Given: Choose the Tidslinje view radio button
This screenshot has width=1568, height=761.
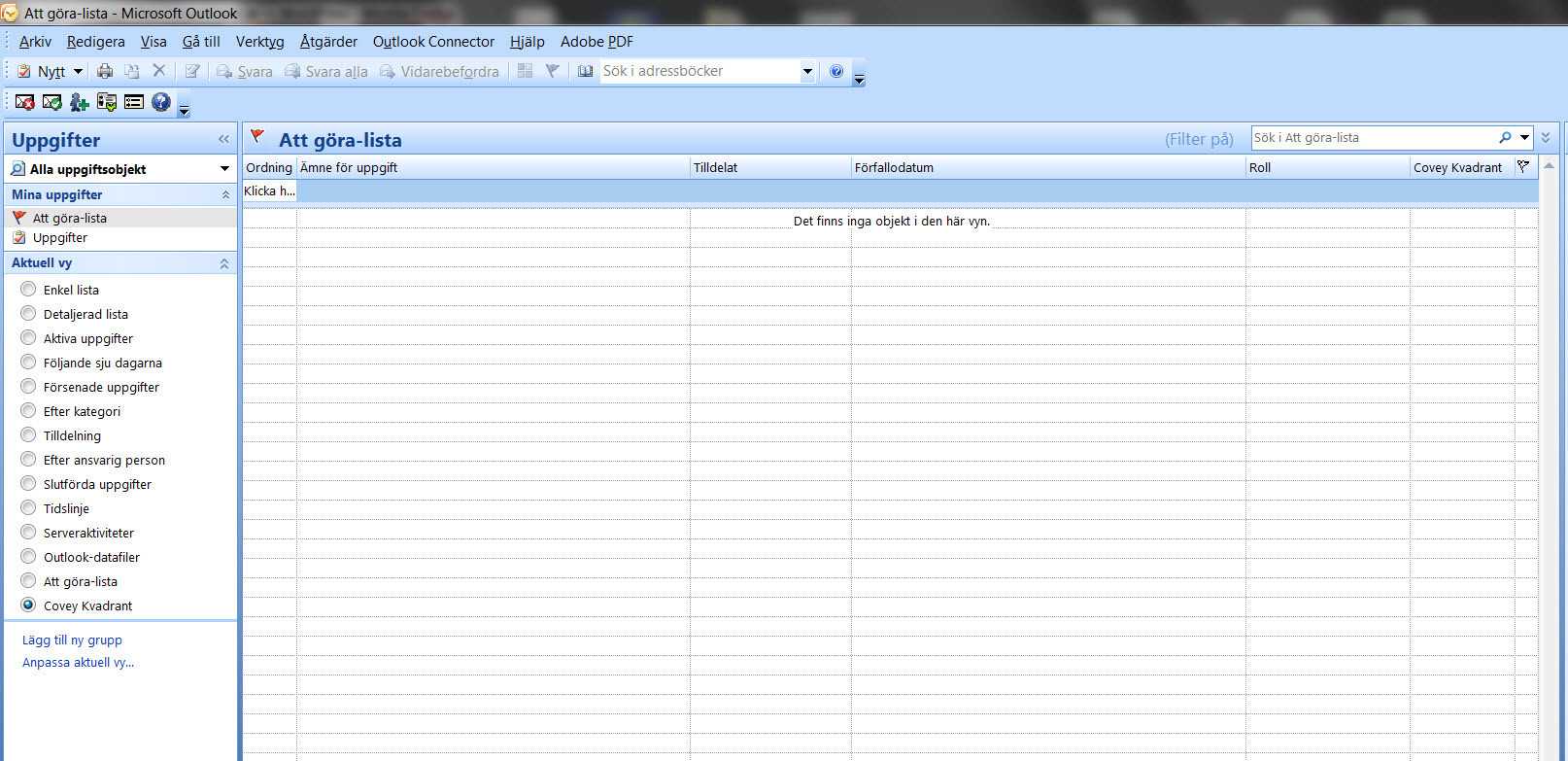Looking at the screenshot, I should pyautogui.click(x=28, y=508).
